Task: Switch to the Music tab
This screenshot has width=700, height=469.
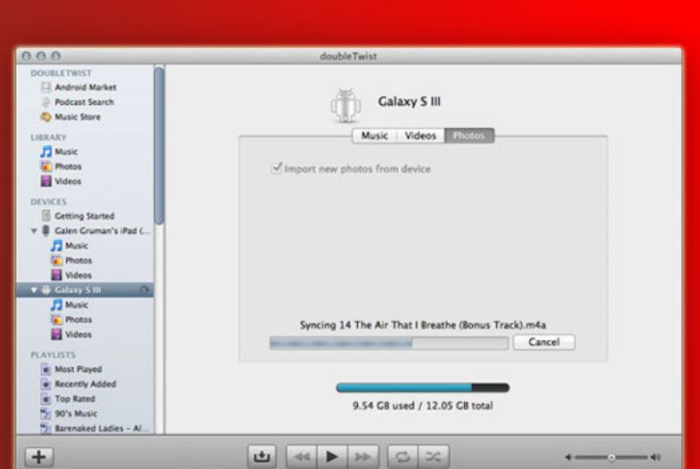Action: pos(374,136)
